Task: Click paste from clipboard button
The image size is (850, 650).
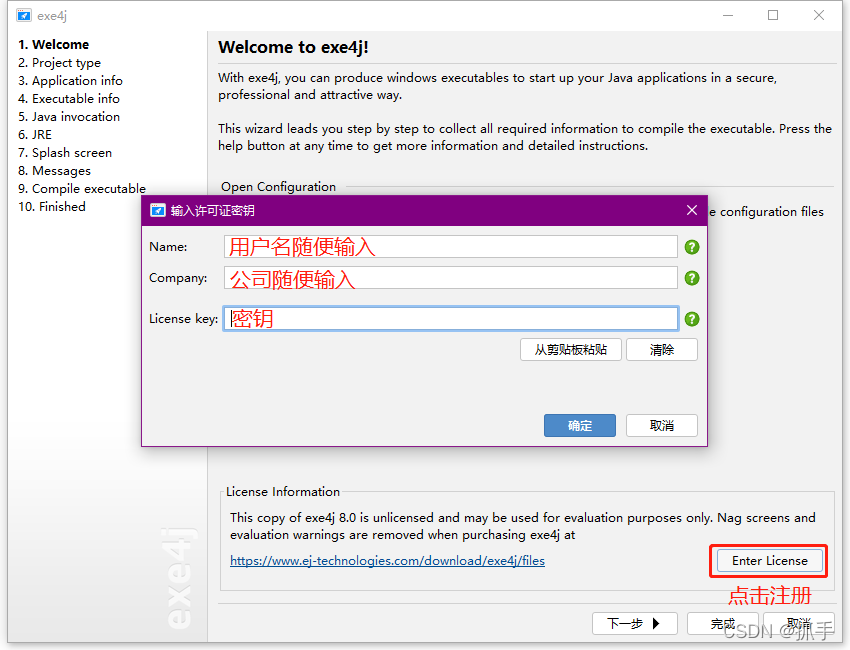Action: pos(571,350)
